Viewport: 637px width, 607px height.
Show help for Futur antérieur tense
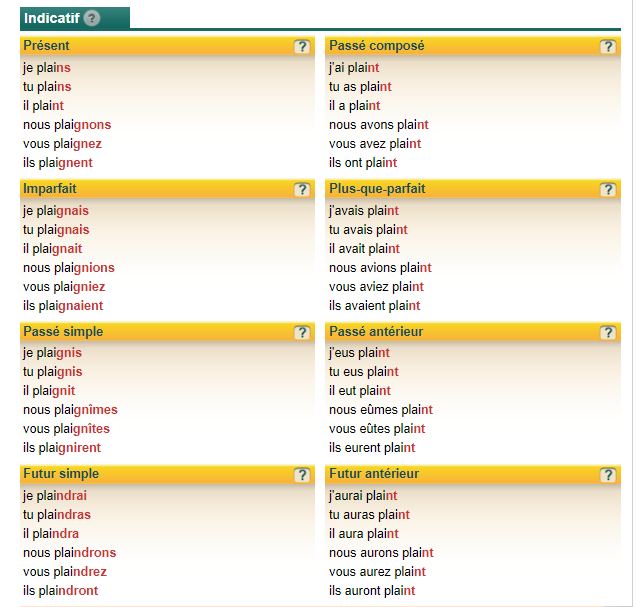click(x=608, y=475)
